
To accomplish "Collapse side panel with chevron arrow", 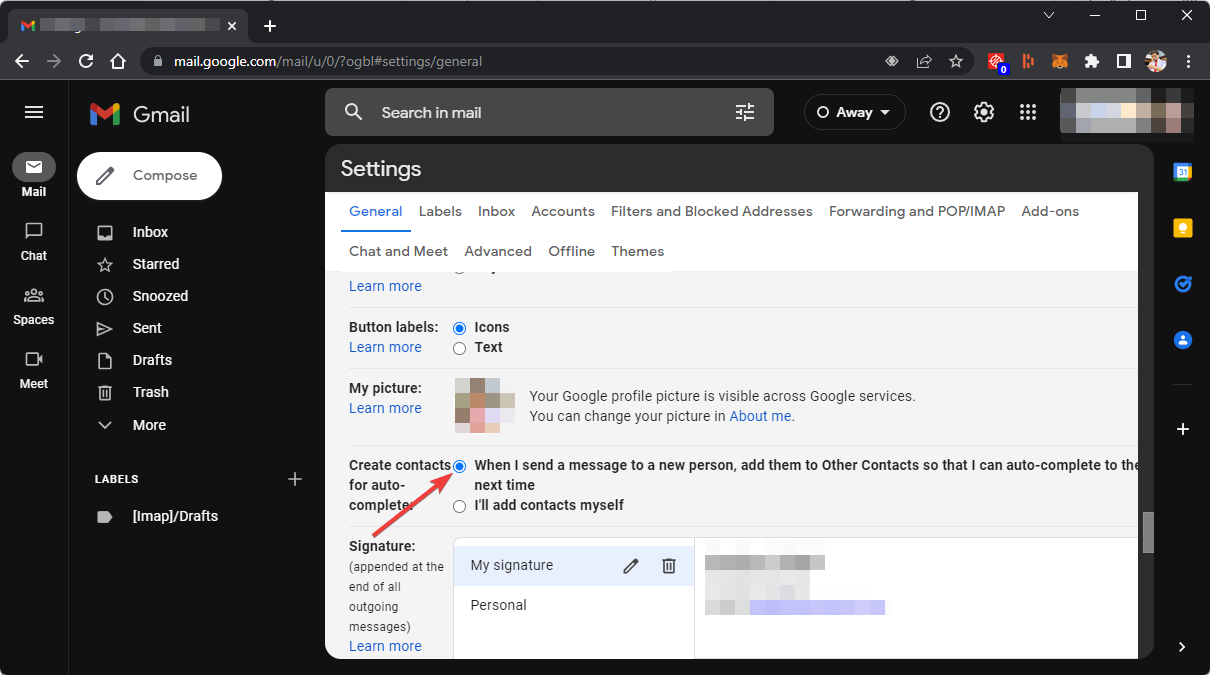I will click(1183, 647).
